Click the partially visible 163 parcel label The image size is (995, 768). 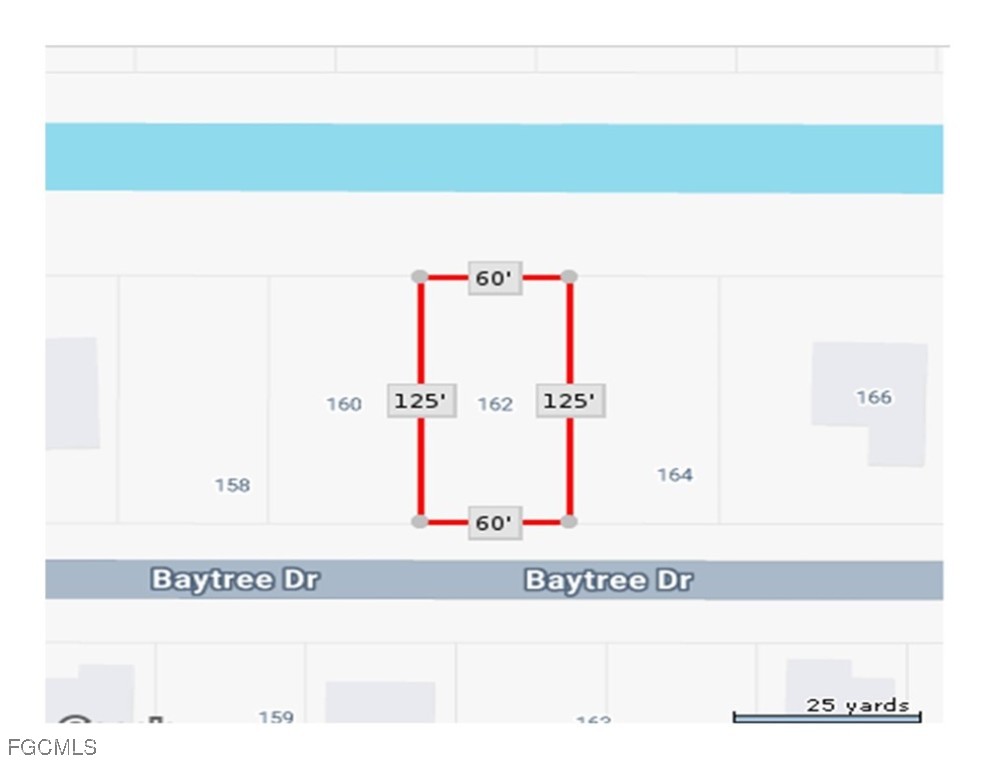[593, 719]
